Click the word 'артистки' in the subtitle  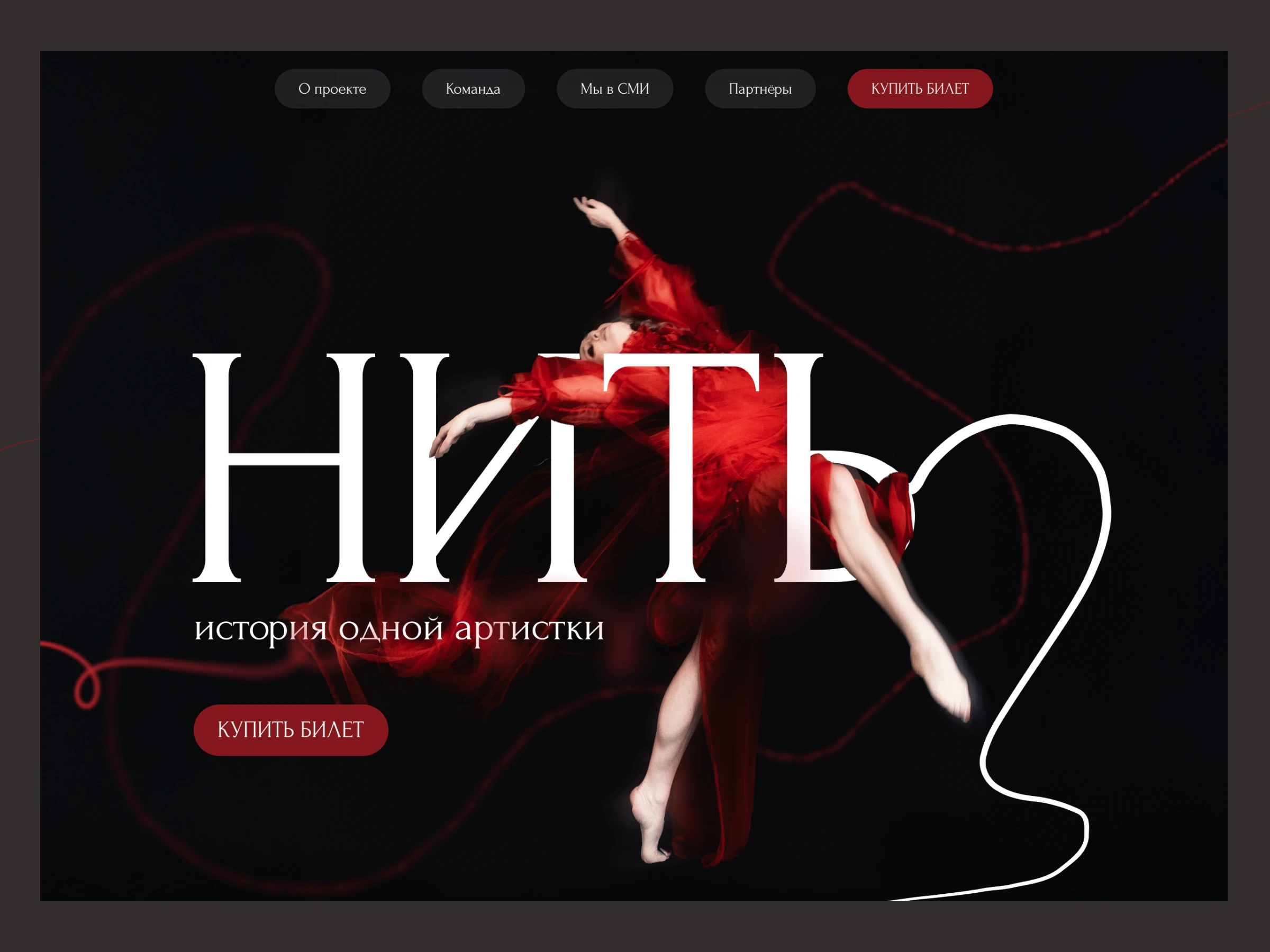click(529, 629)
